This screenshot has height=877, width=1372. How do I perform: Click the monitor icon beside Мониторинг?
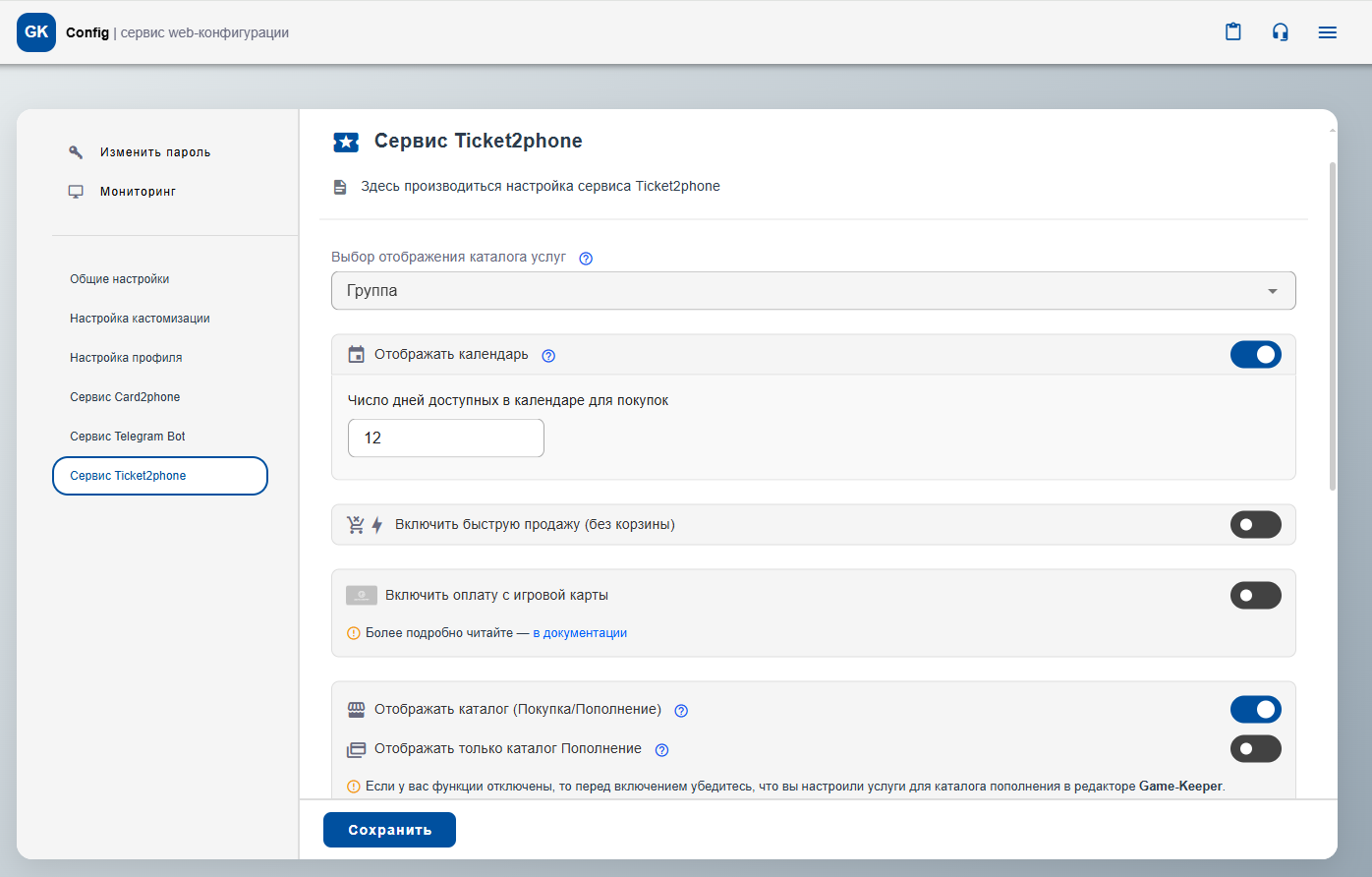tap(76, 192)
